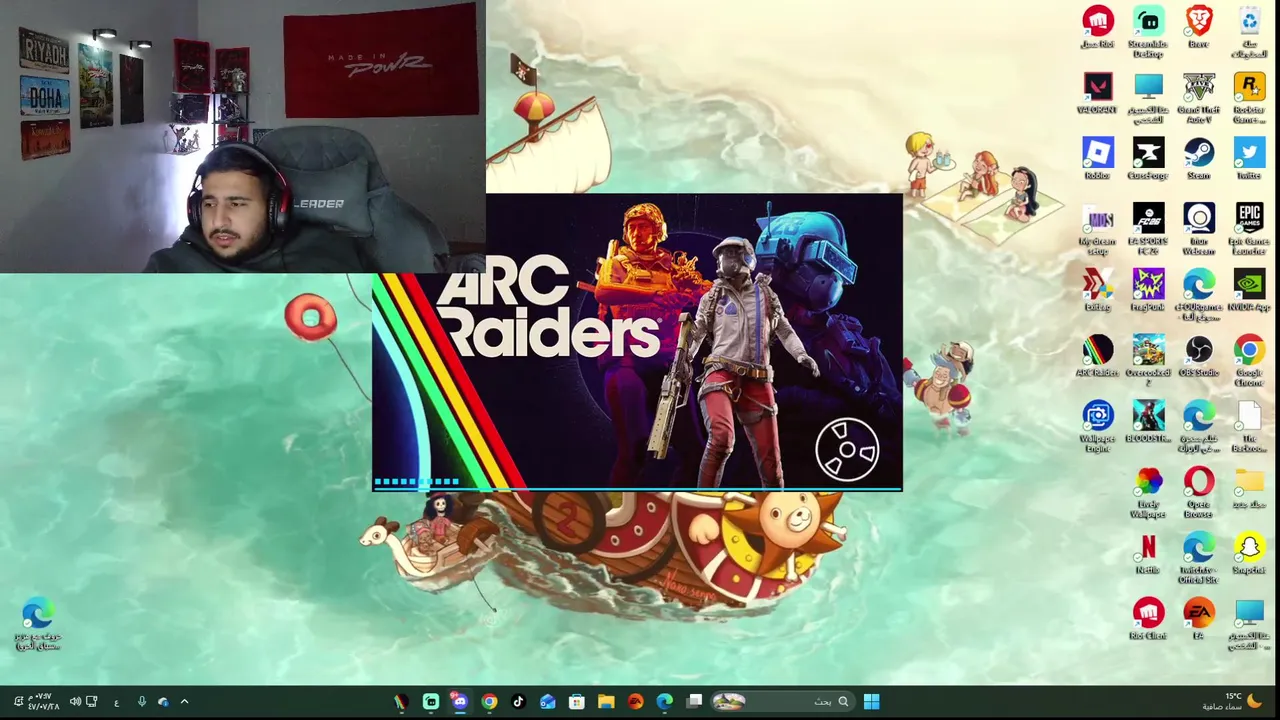Viewport: 1280px width, 720px height.
Task: Open the yellow folder desktop icon
Action: (x=1249, y=488)
